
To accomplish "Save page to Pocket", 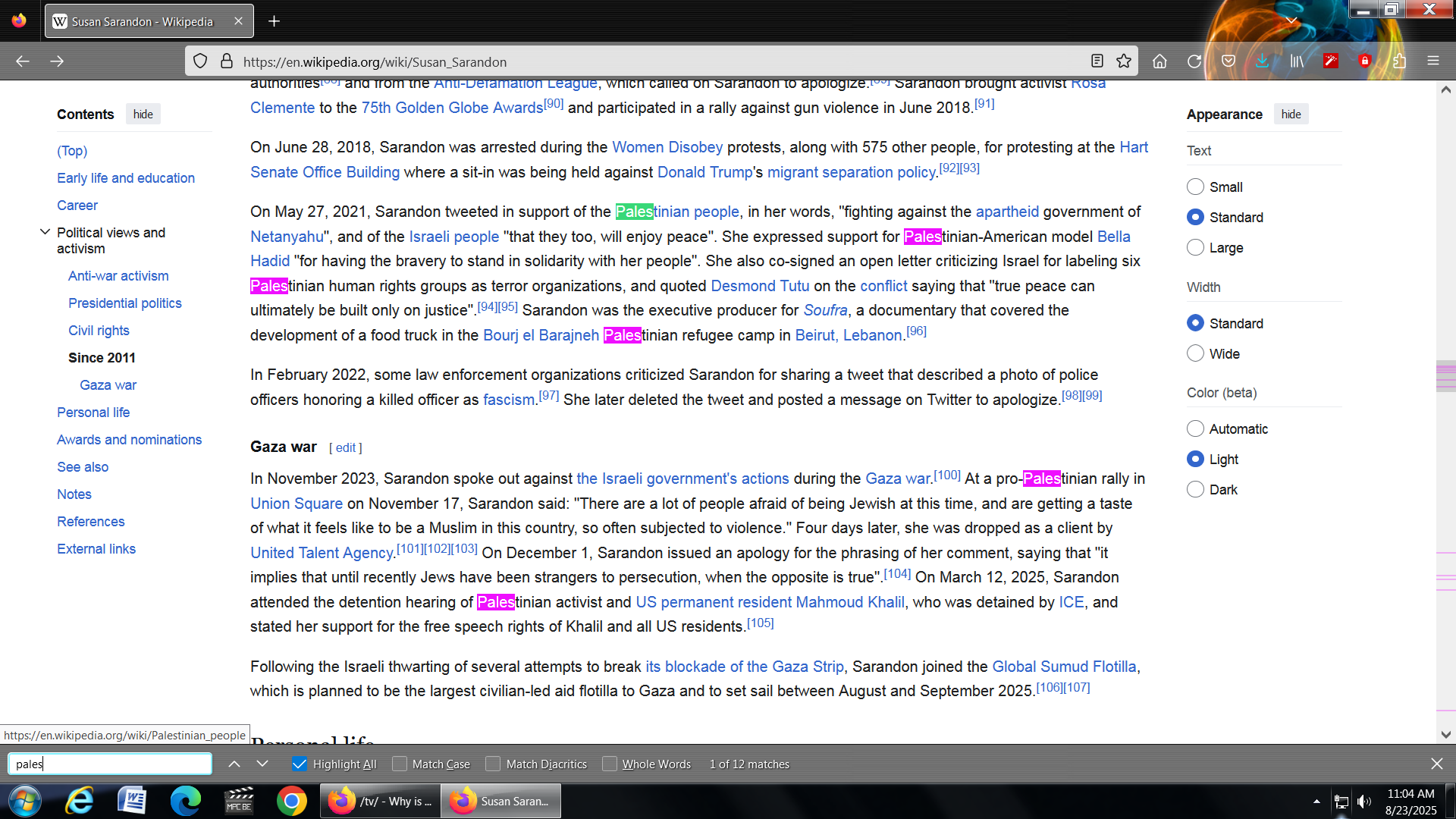I will (1228, 61).
